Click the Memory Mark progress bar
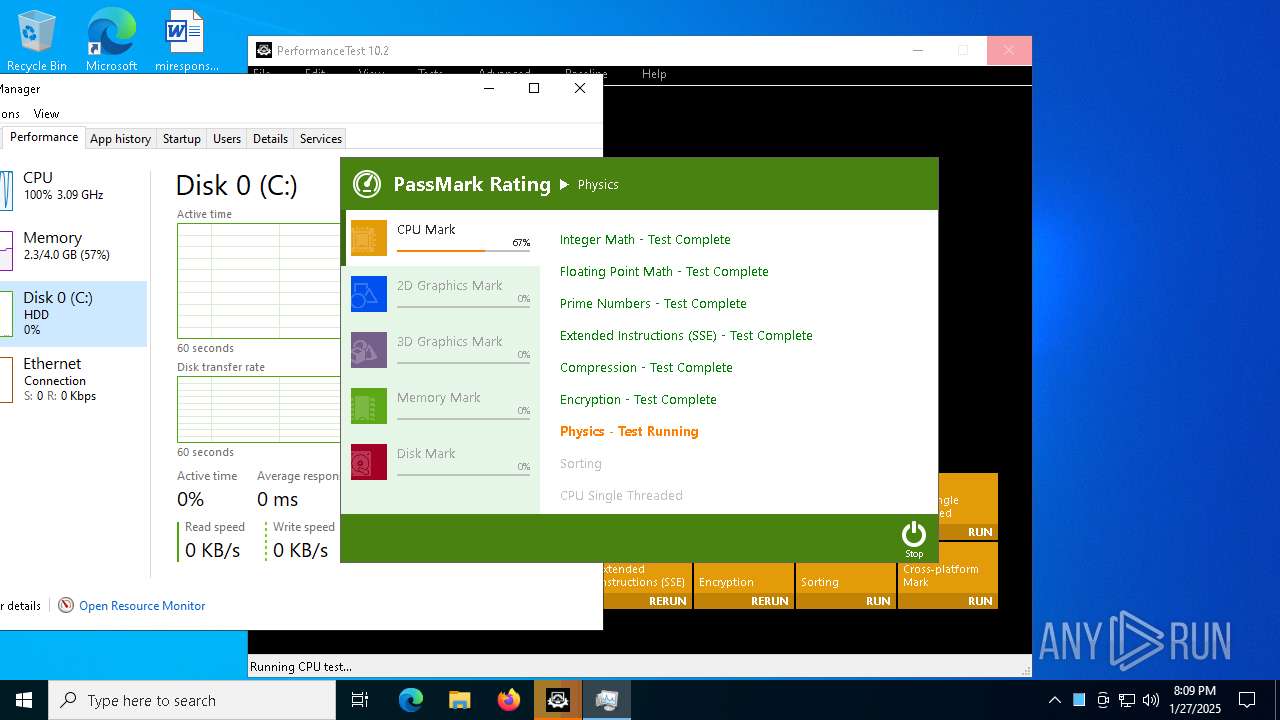1280x720 pixels. point(463,418)
